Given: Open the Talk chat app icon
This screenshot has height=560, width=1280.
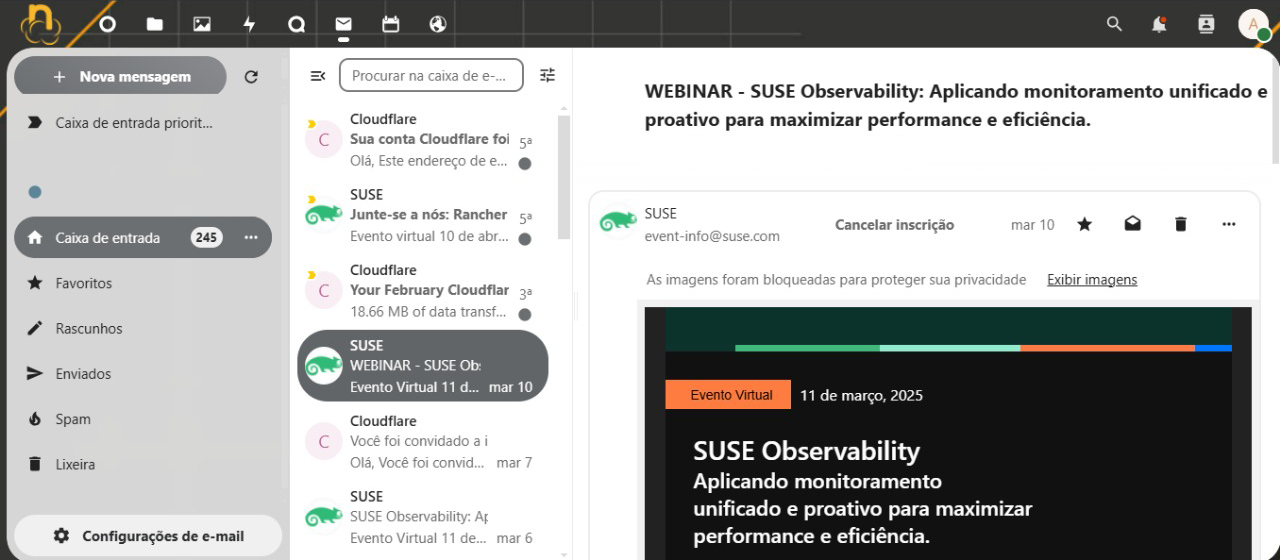Looking at the screenshot, I should pyautogui.click(x=296, y=24).
